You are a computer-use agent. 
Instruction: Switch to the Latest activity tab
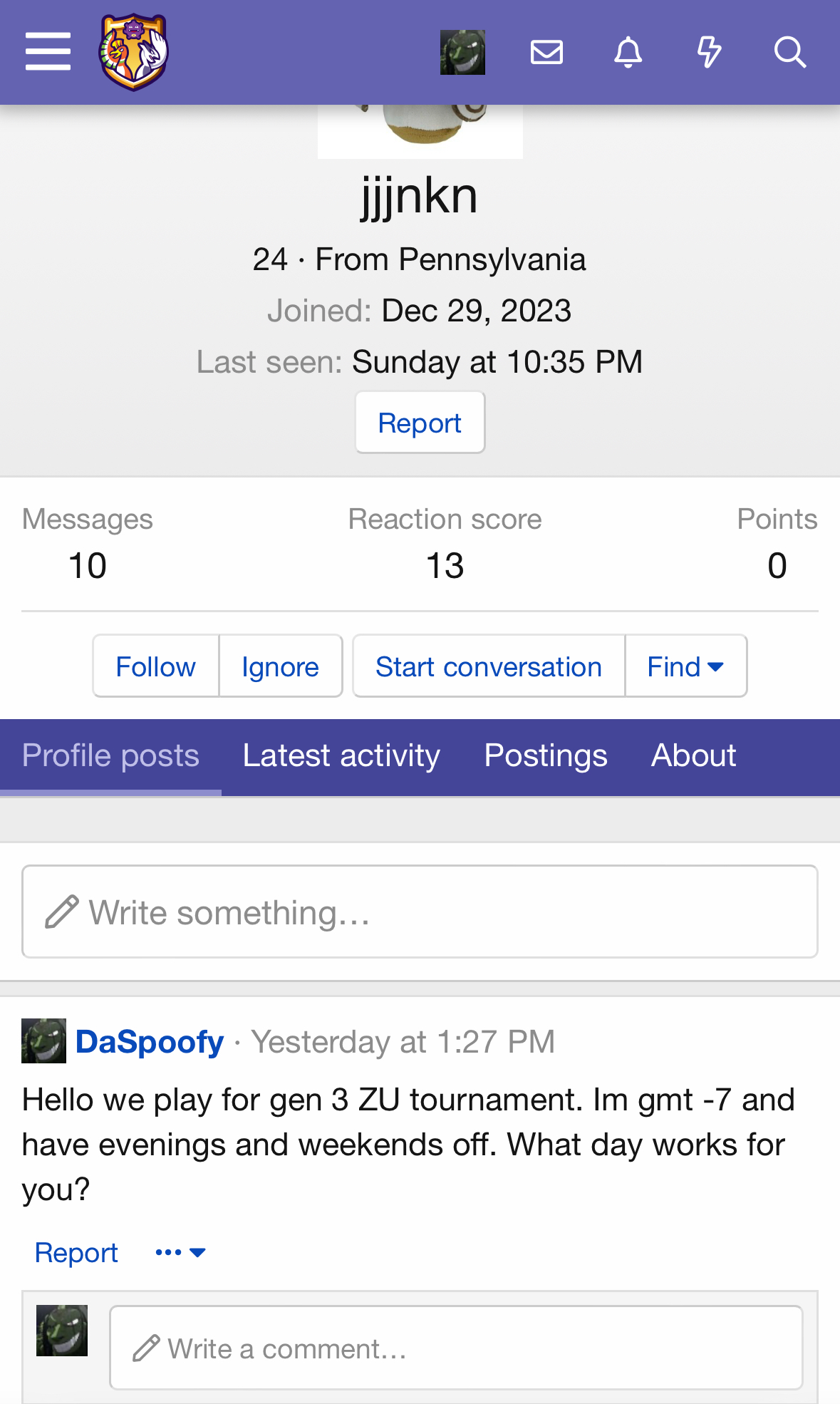pyautogui.click(x=341, y=755)
